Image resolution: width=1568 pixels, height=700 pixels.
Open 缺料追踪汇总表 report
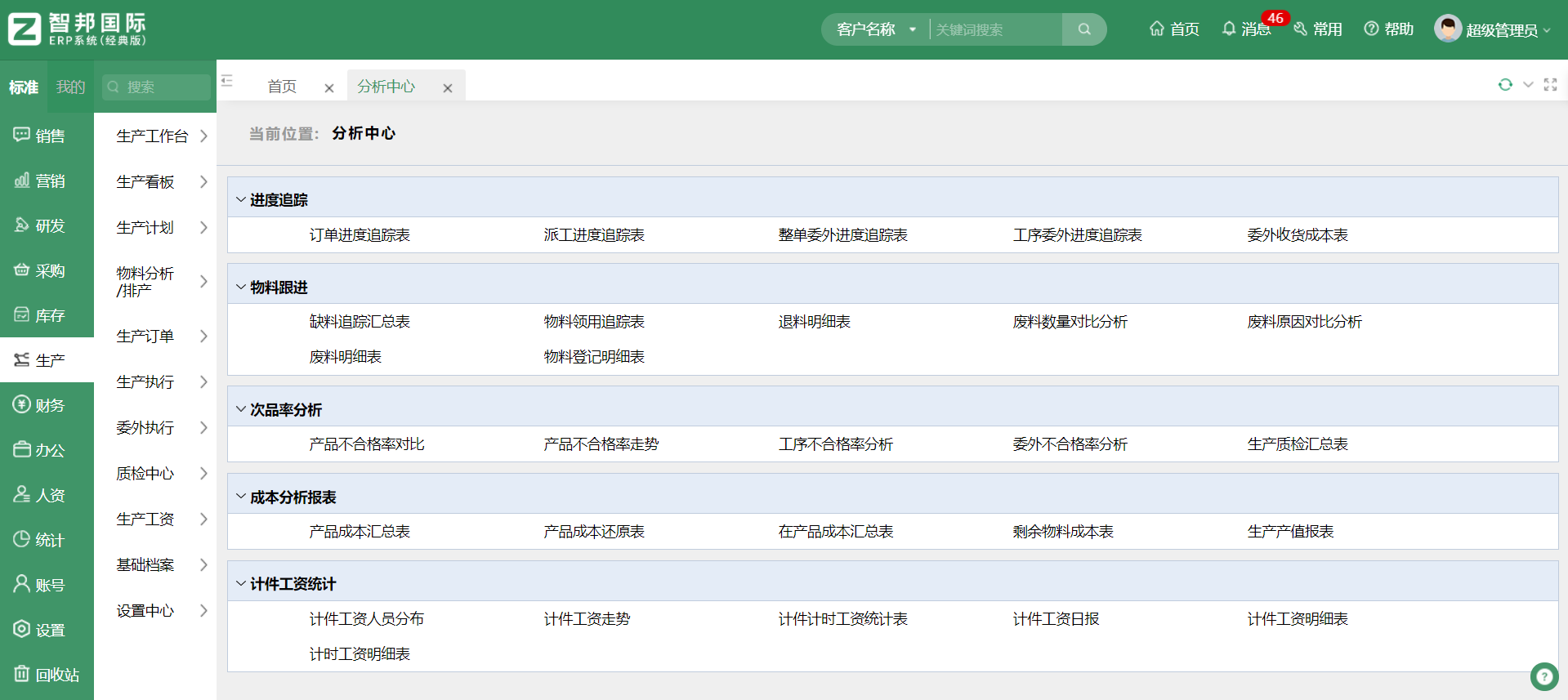click(360, 322)
